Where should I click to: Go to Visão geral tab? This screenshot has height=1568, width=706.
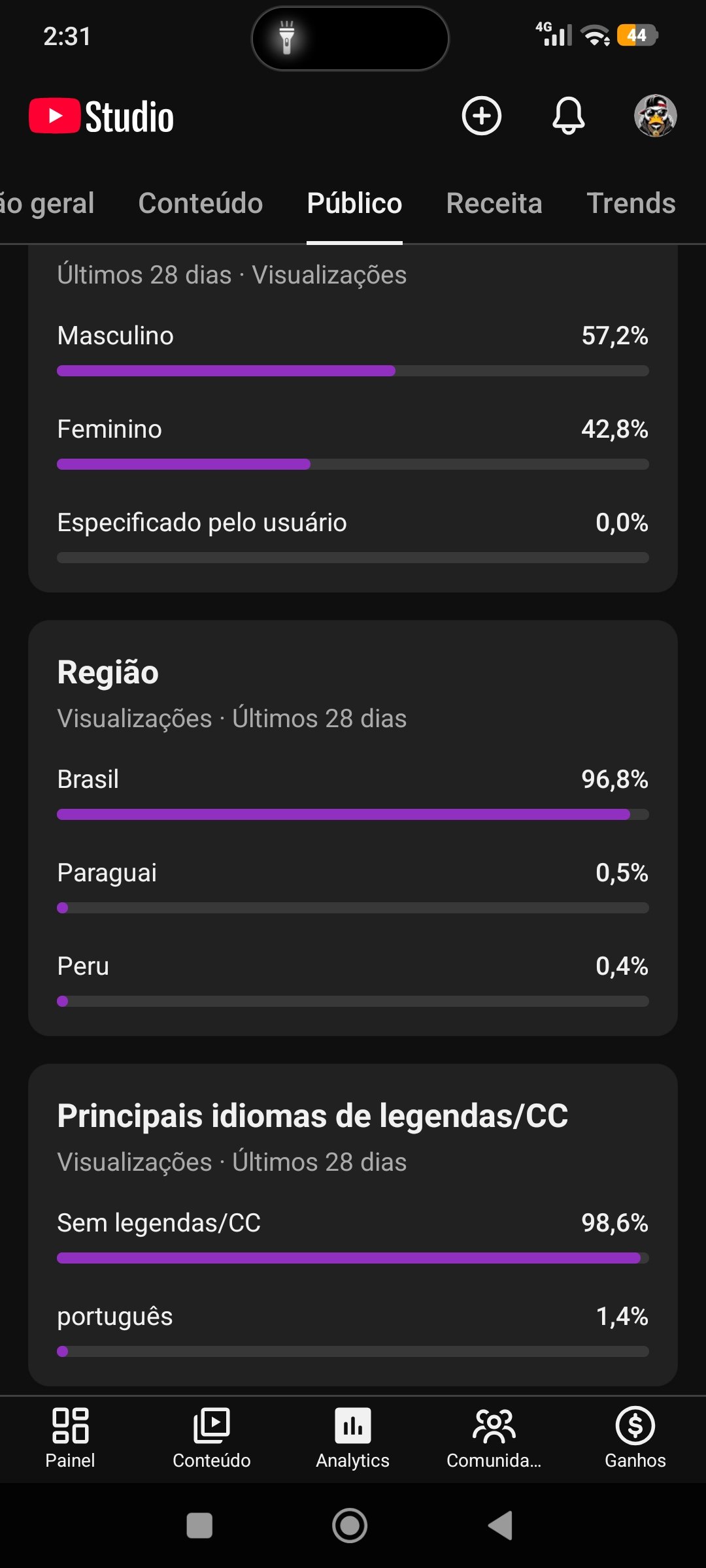[47, 203]
